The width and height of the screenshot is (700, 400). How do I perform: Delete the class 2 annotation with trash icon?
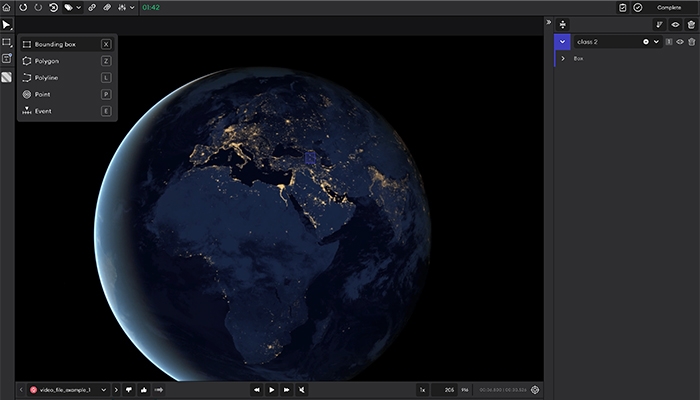click(x=691, y=42)
